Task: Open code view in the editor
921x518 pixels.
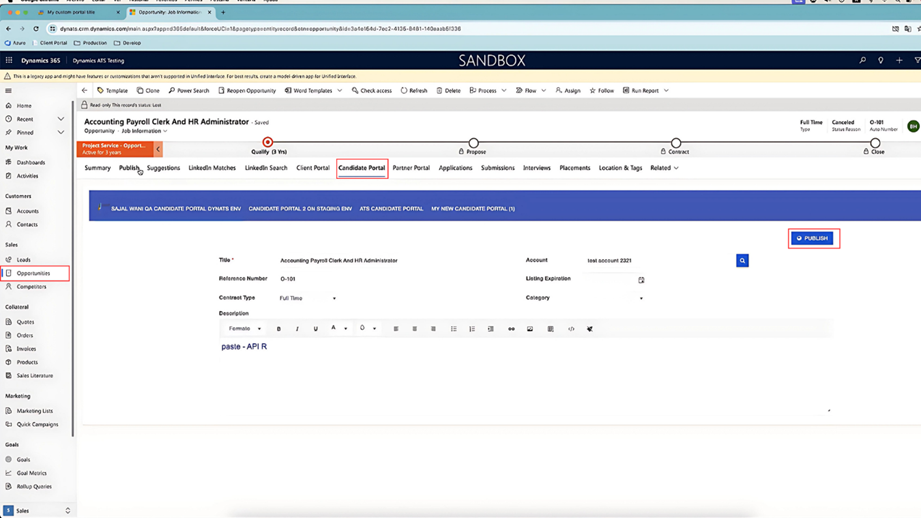Action: [571, 329]
